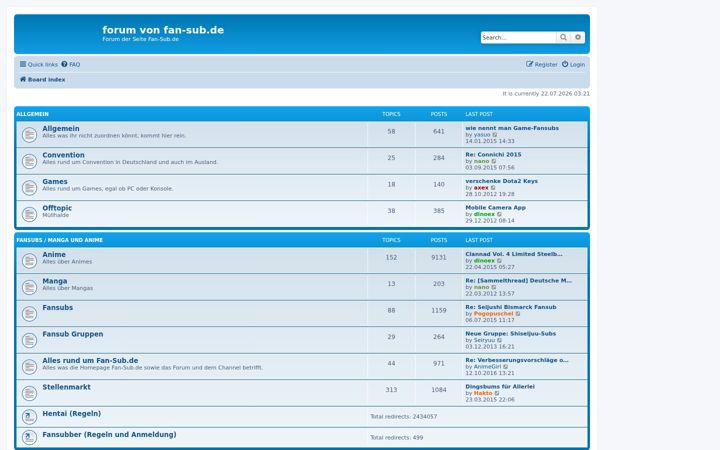Click Alles rund um Fan-Sub.de status icon

tap(29, 366)
